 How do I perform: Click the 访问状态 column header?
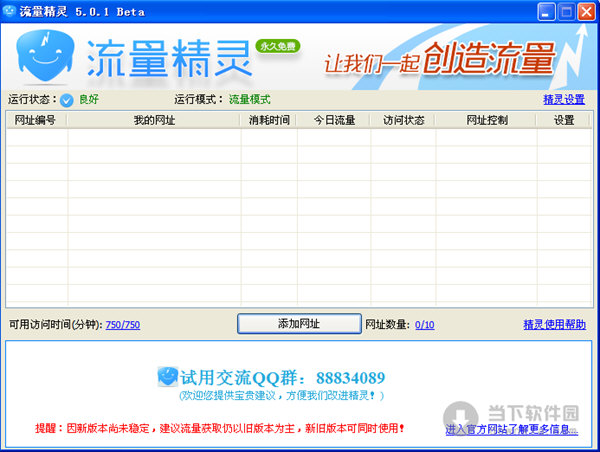tap(403, 120)
